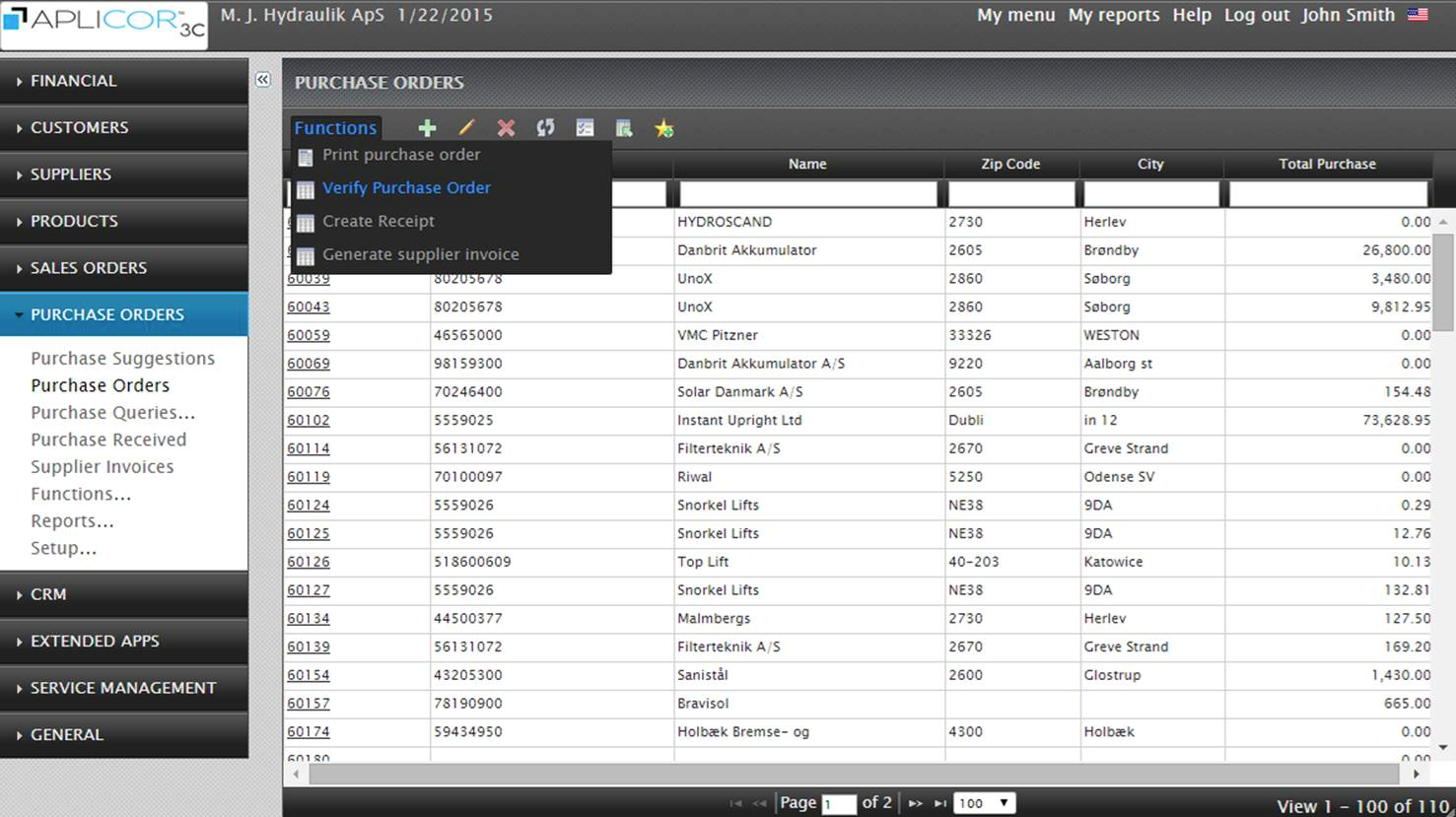Open the rows-per-page 100 dropdown

click(984, 803)
